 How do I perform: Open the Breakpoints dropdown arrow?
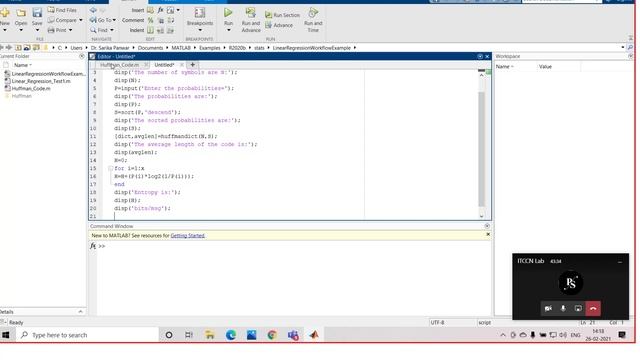[200, 30]
